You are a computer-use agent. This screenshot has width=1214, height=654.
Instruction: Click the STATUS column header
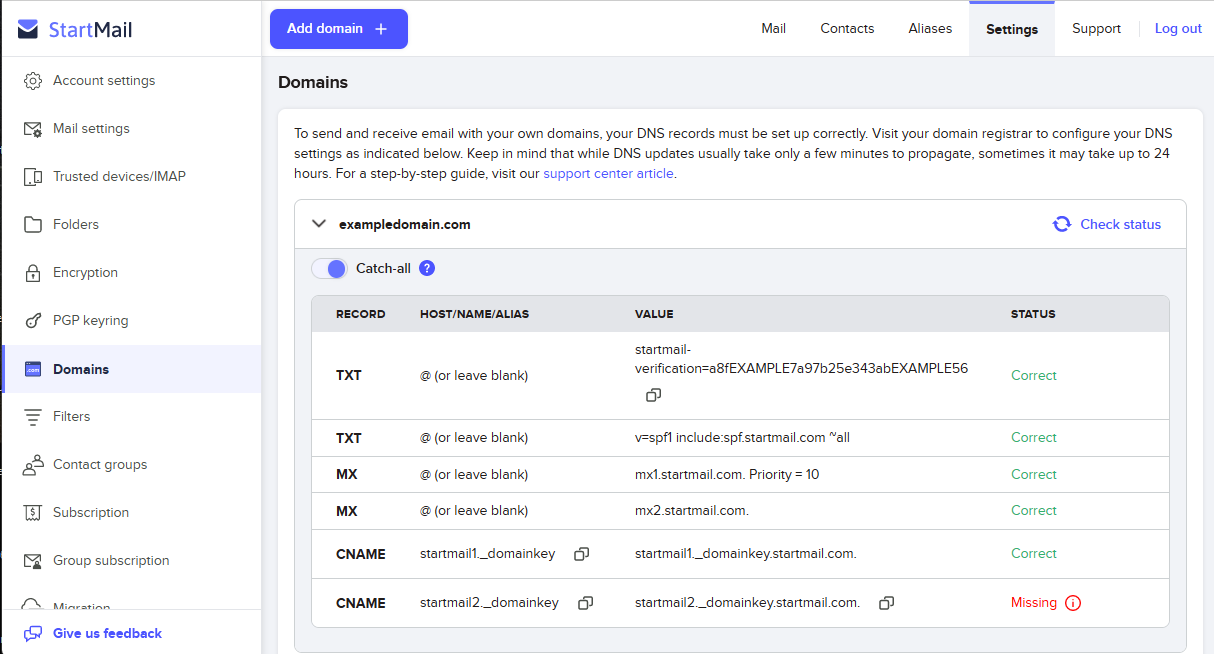[1033, 314]
